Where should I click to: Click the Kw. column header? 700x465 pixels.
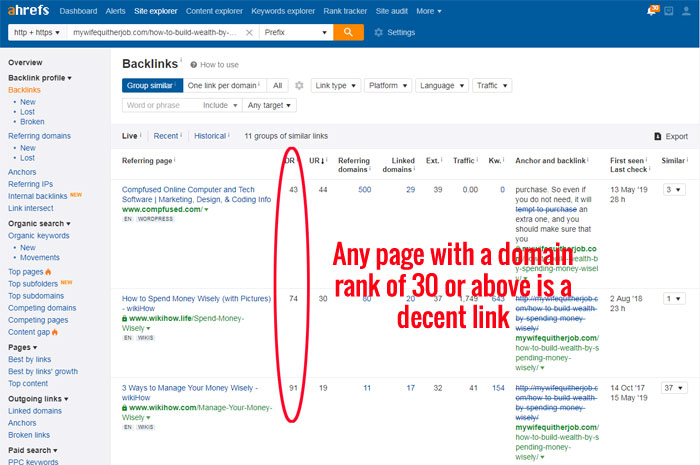tap(495, 161)
